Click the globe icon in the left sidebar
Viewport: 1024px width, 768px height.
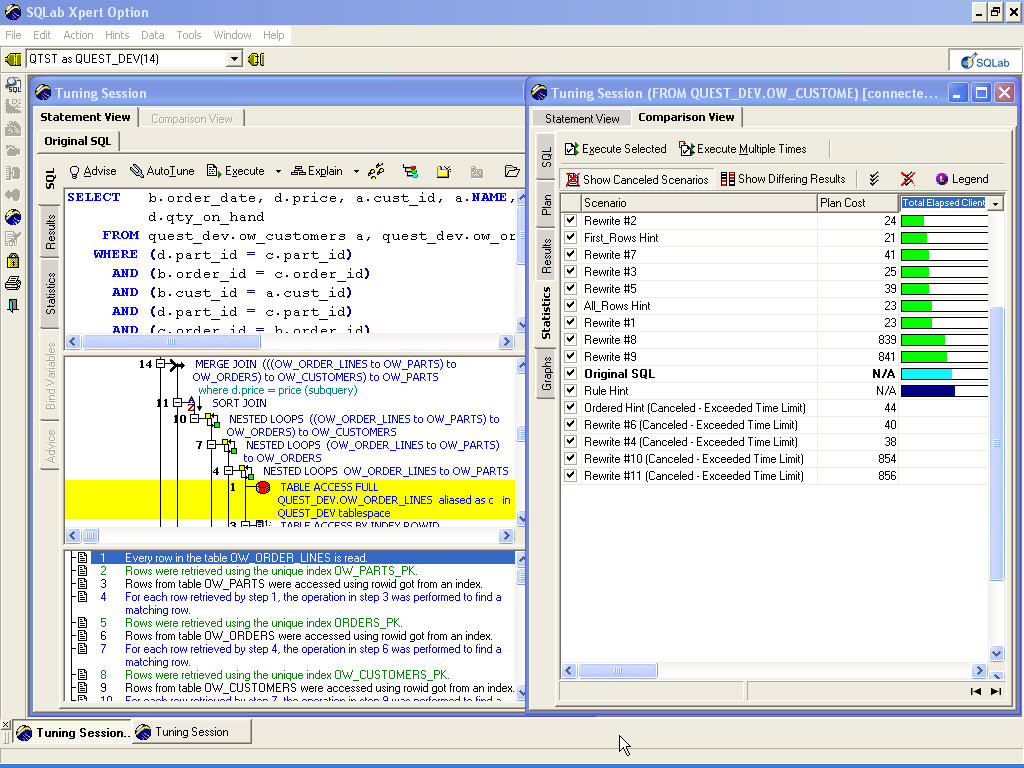point(13,217)
